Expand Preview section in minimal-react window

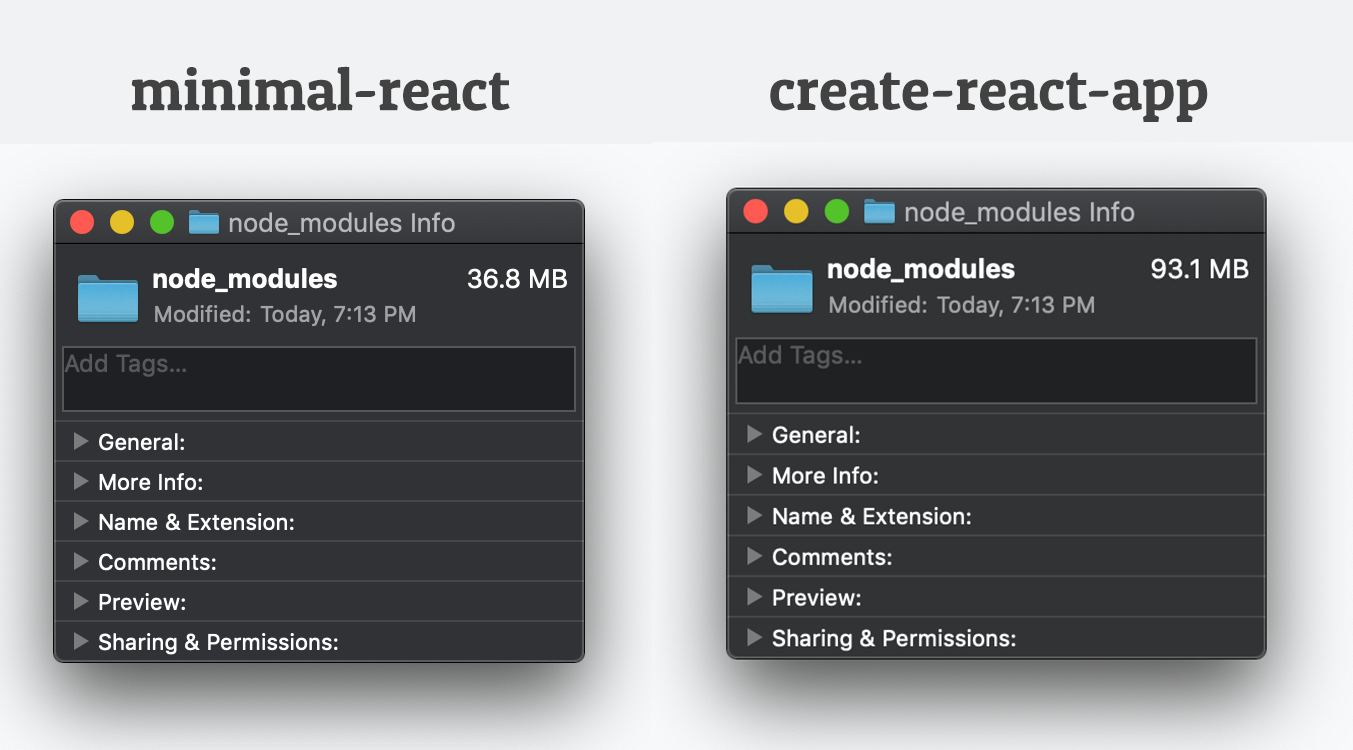point(82,602)
